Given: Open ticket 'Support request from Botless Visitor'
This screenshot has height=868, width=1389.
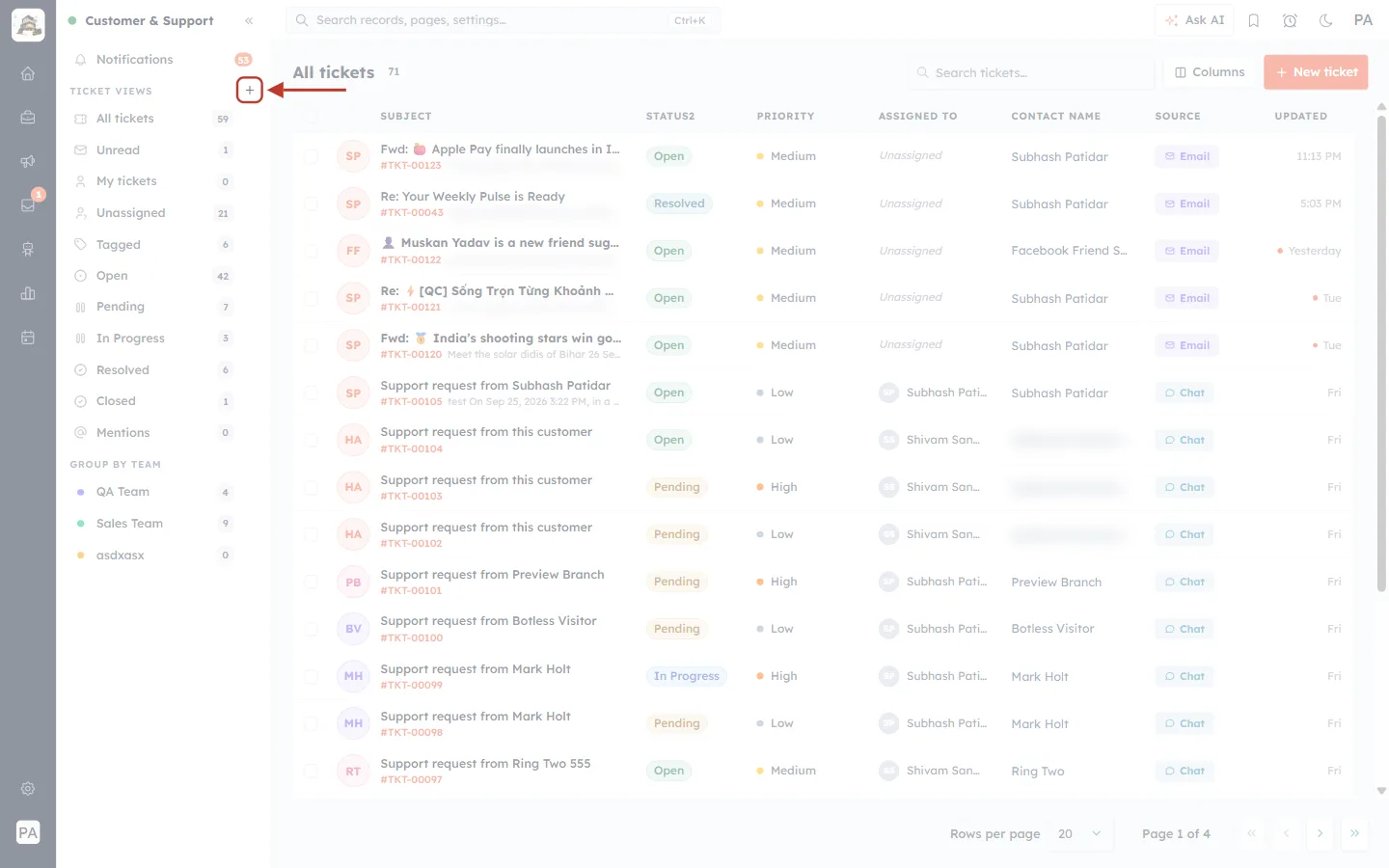Looking at the screenshot, I should pyautogui.click(x=488, y=621).
